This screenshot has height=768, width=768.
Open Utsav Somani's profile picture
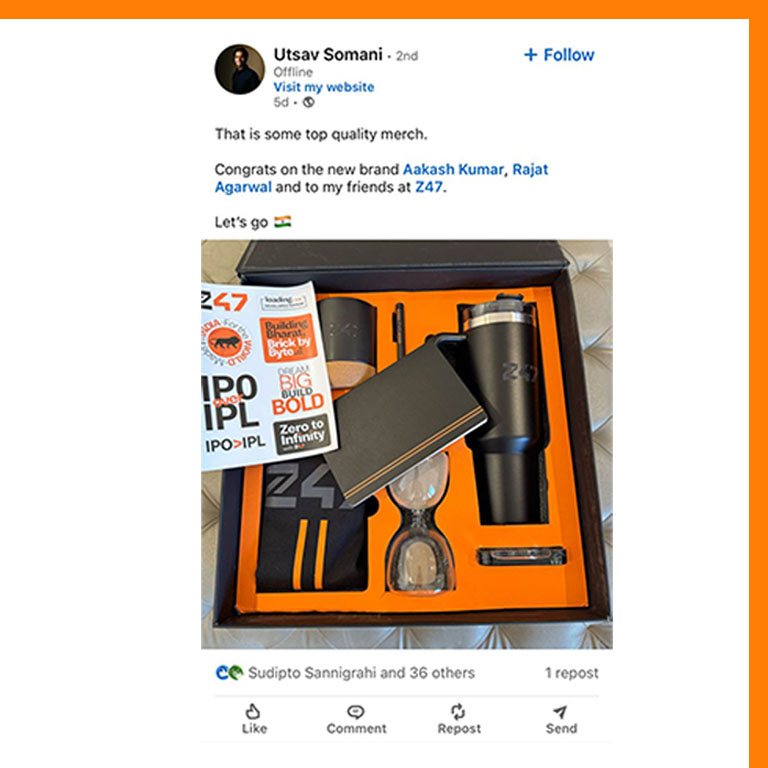[x=240, y=69]
